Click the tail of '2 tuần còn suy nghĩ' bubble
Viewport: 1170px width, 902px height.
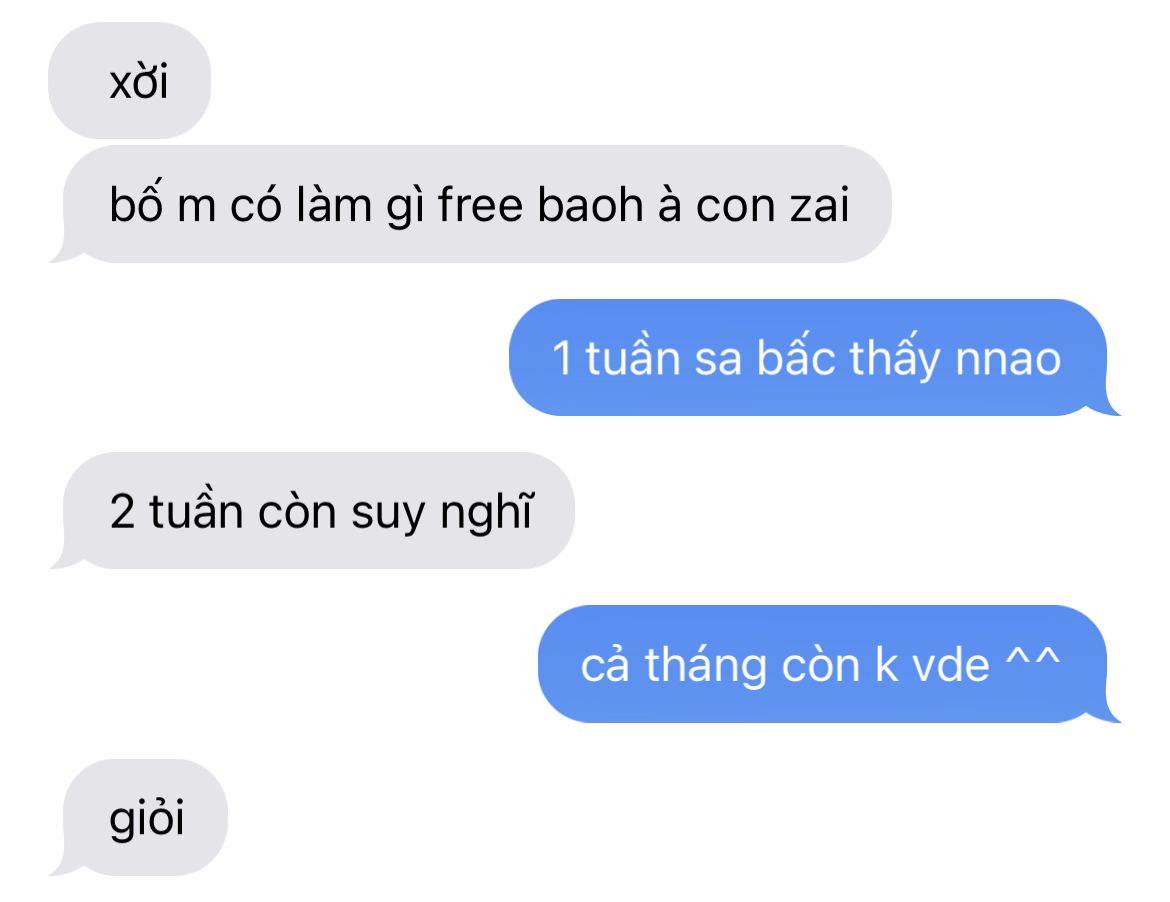point(66,560)
